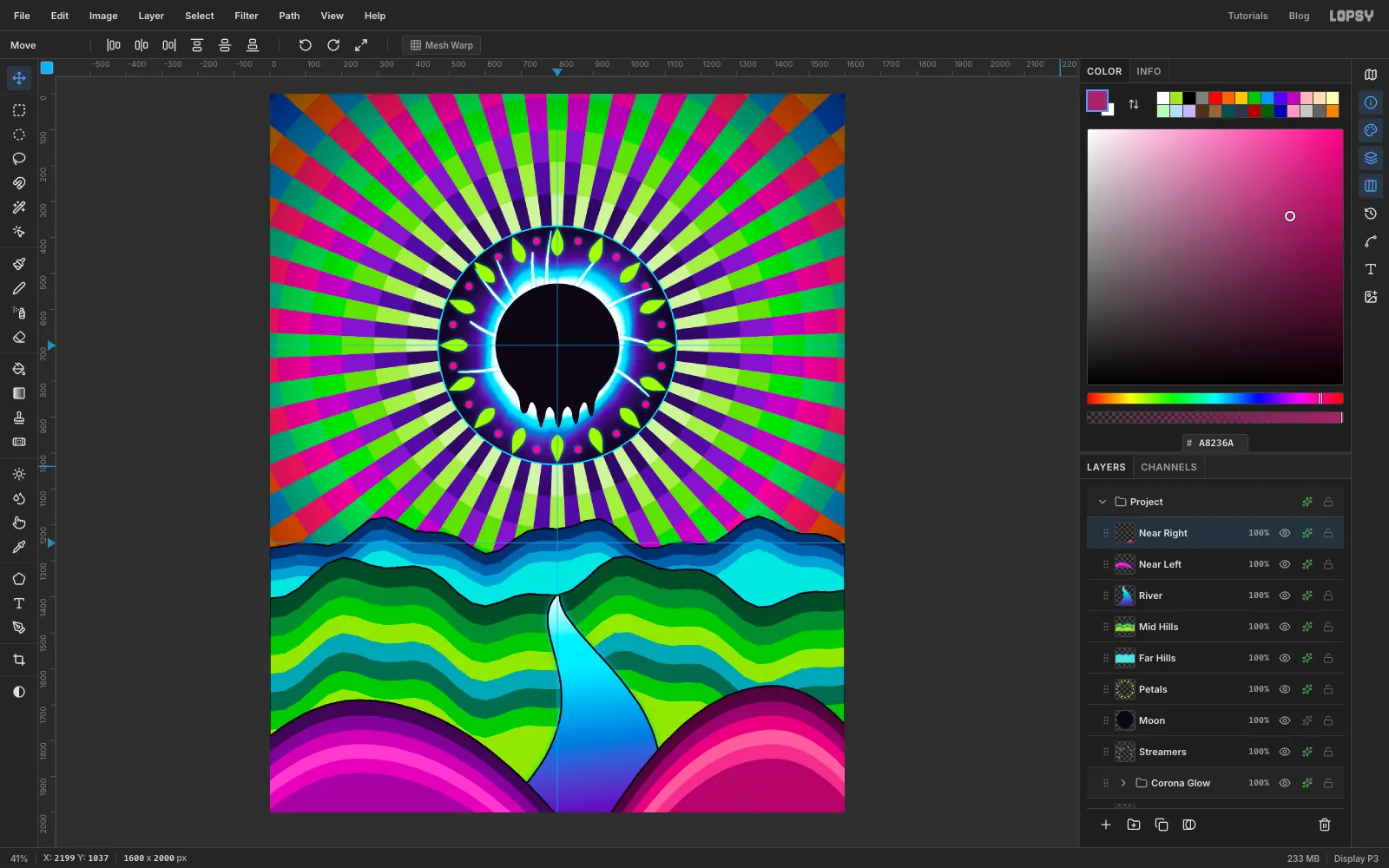Expand the Corona Glow folder
Image resolution: width=1389 pixels, height=868 pixels.
[x=1123, y=783]
